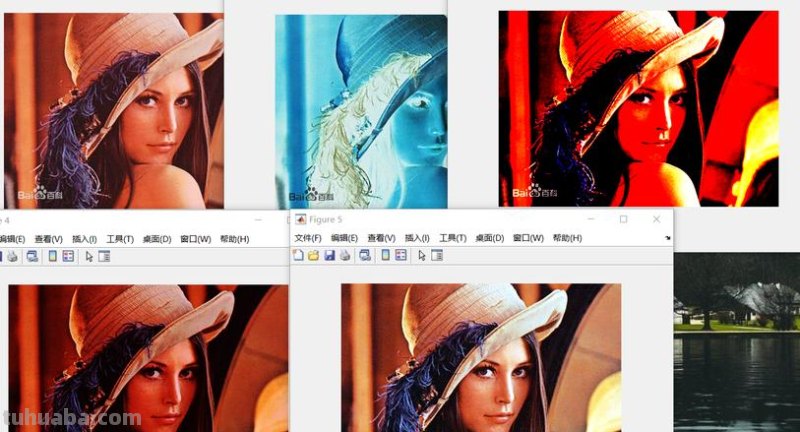Image resolution: width=800 pixels, height=432 pixels.
Task: Open 插入(I) menu in Figure 4 window
Action: point(84,239)
